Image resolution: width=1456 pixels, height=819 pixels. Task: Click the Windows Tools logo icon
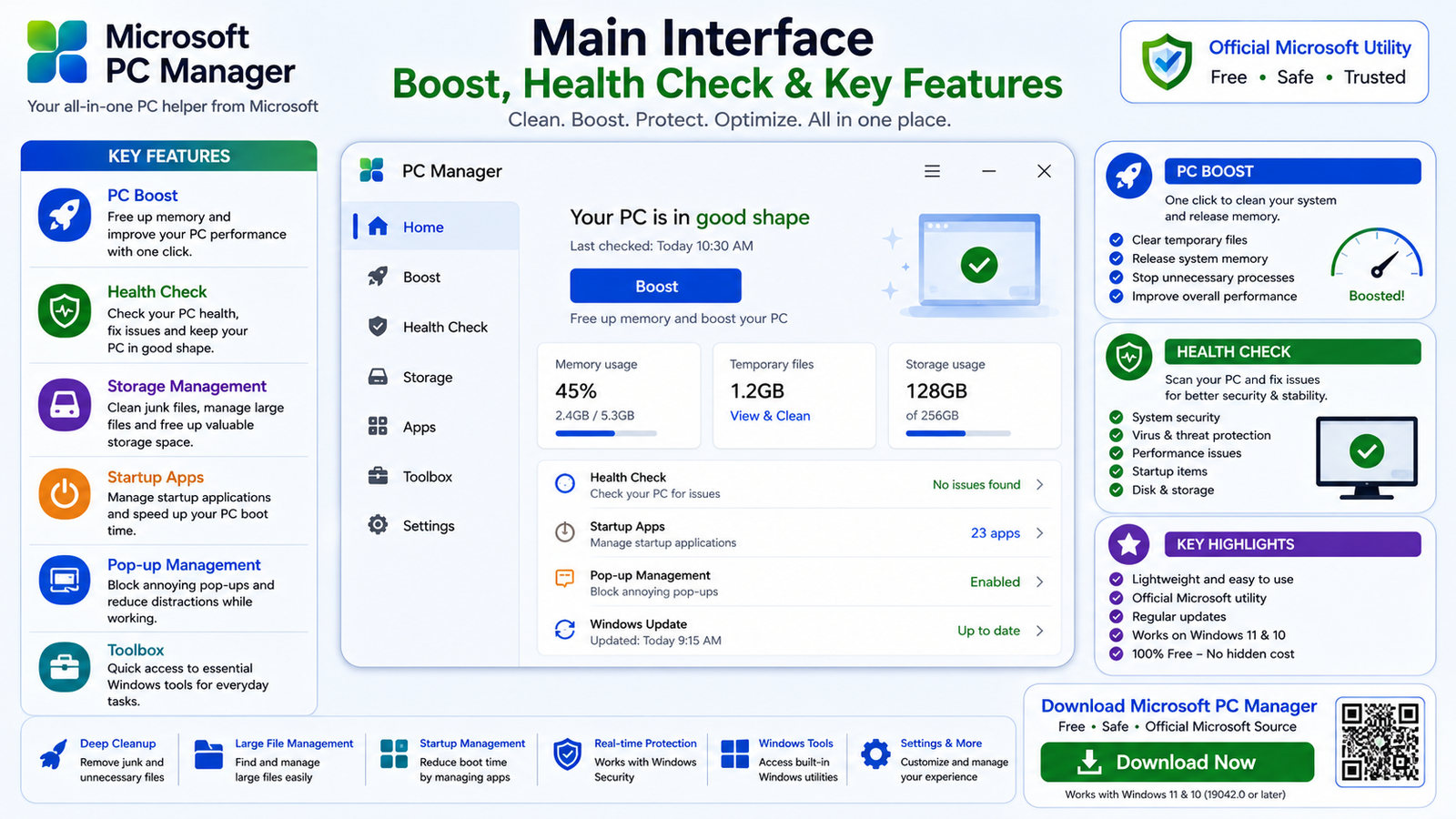[x=734, y=753]
